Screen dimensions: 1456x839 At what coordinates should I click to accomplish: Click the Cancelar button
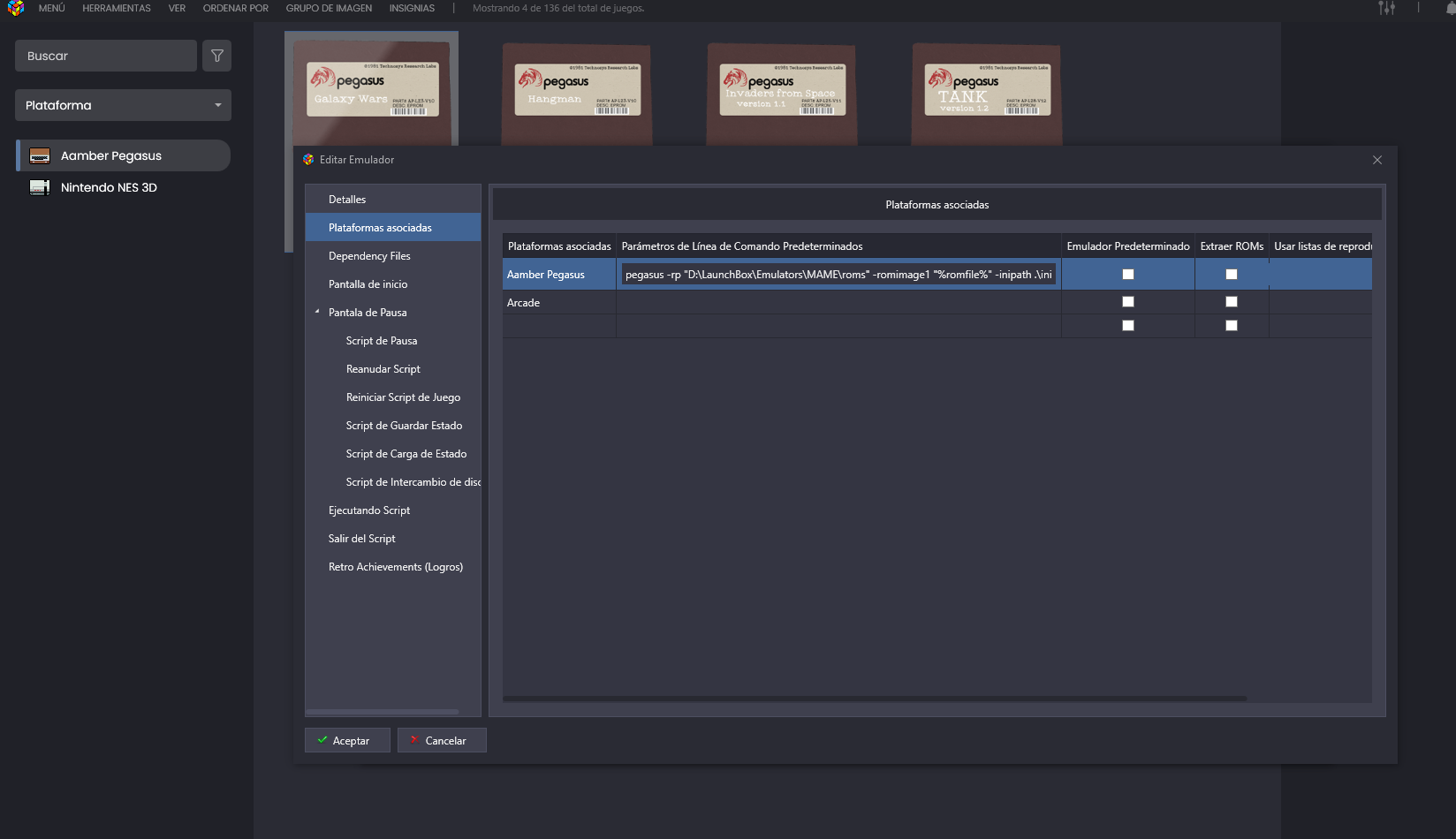point(442,740)
